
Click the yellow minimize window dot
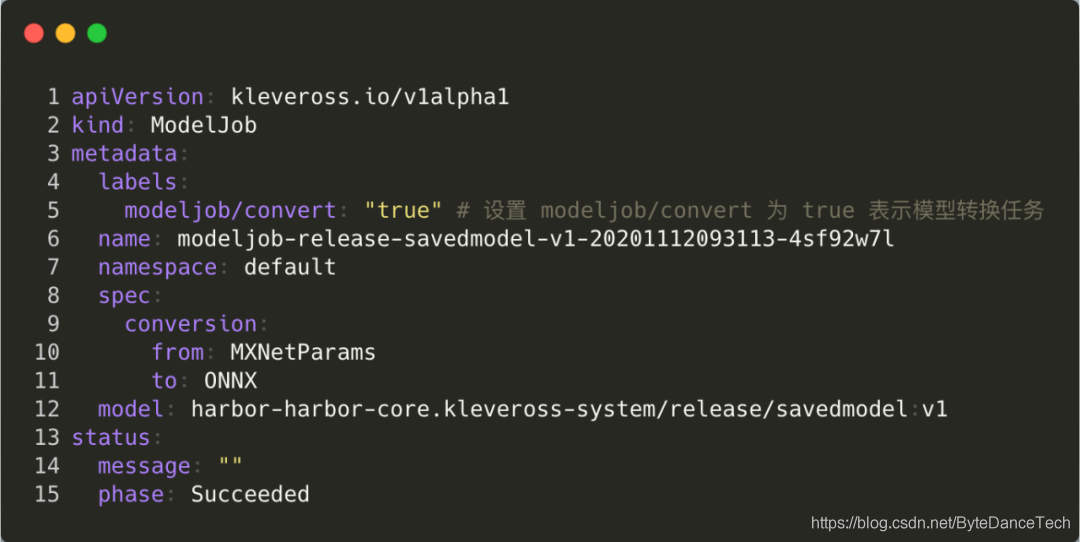click(x=65, y=33)
